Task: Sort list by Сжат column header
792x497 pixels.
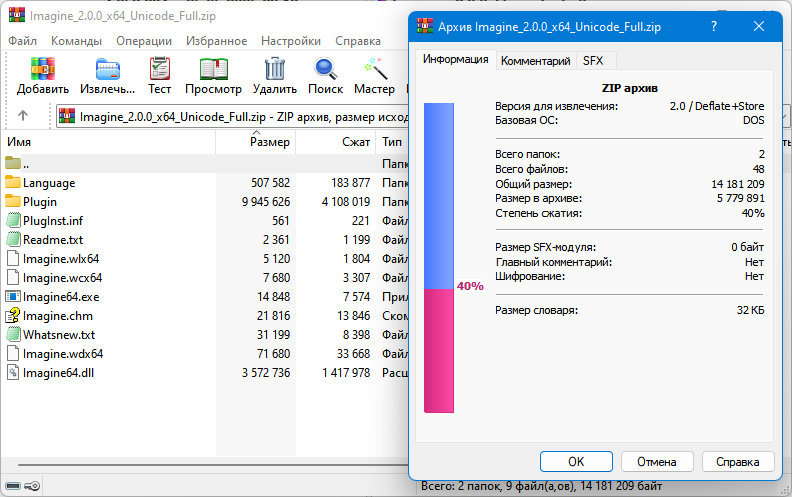Action: pos(335,142)
